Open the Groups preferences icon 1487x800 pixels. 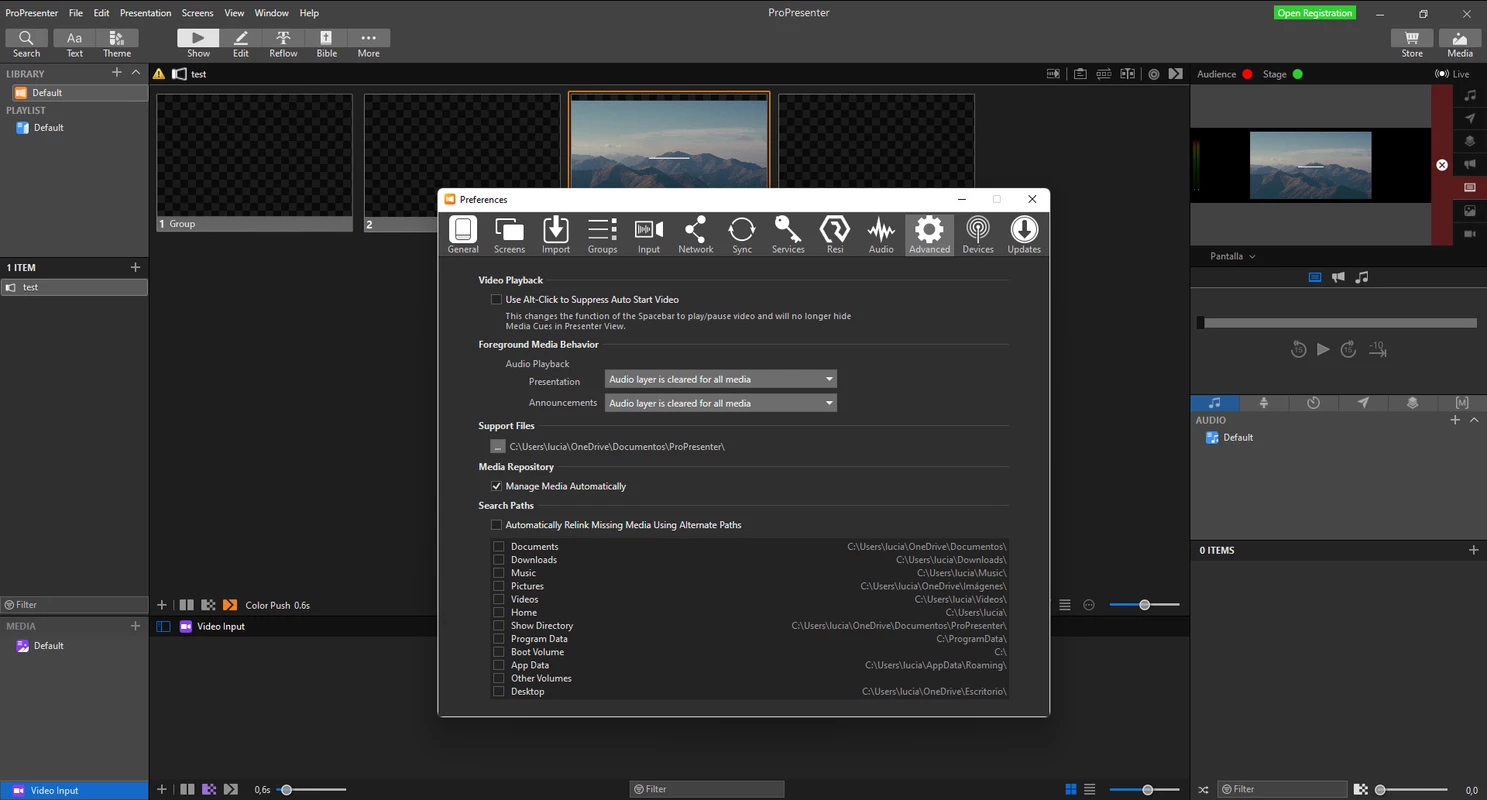pyautogui.click(x=602, y=235)
